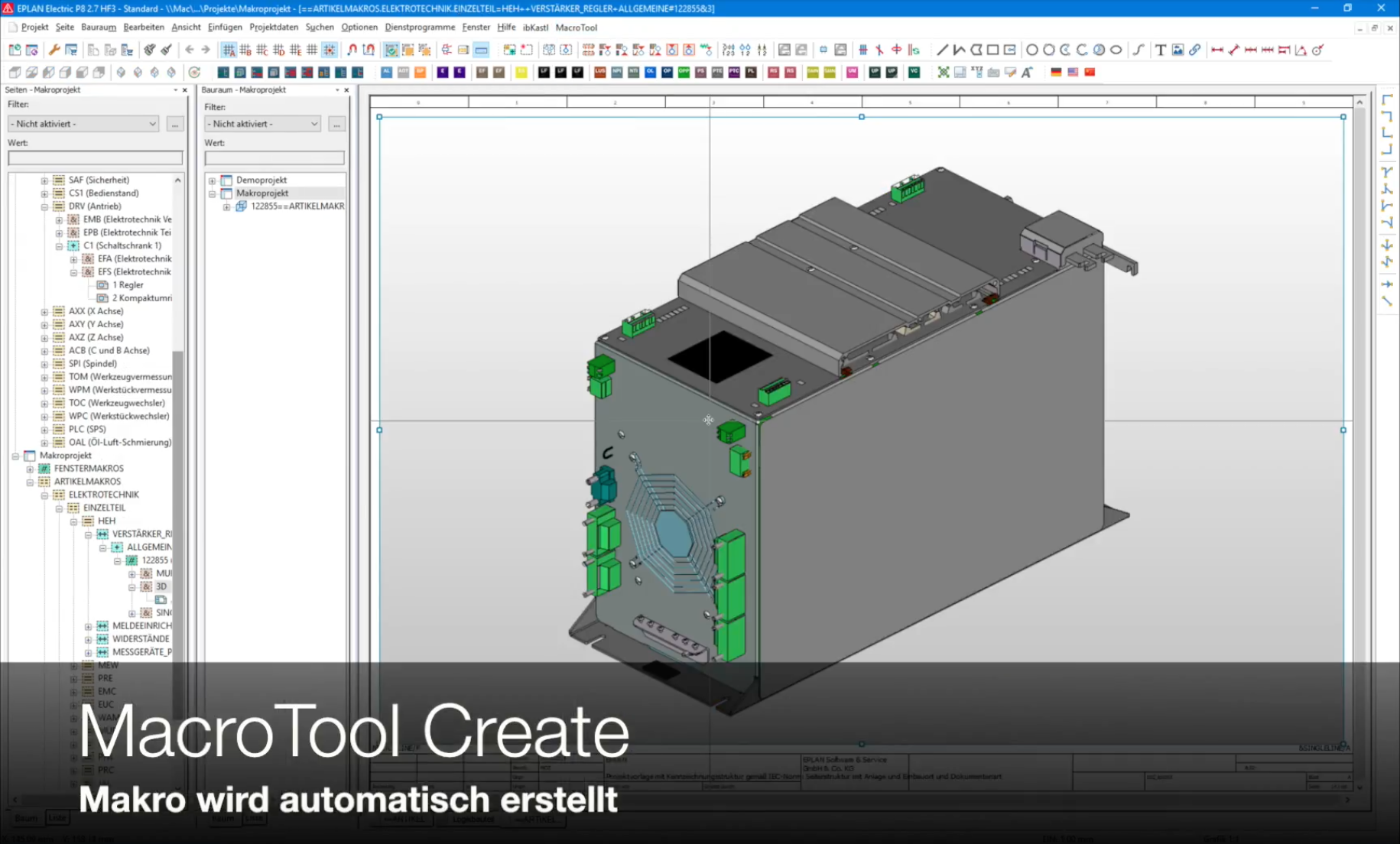Click the fit-to-window zoom icon
1400x844 pixels.
(943, 72)
